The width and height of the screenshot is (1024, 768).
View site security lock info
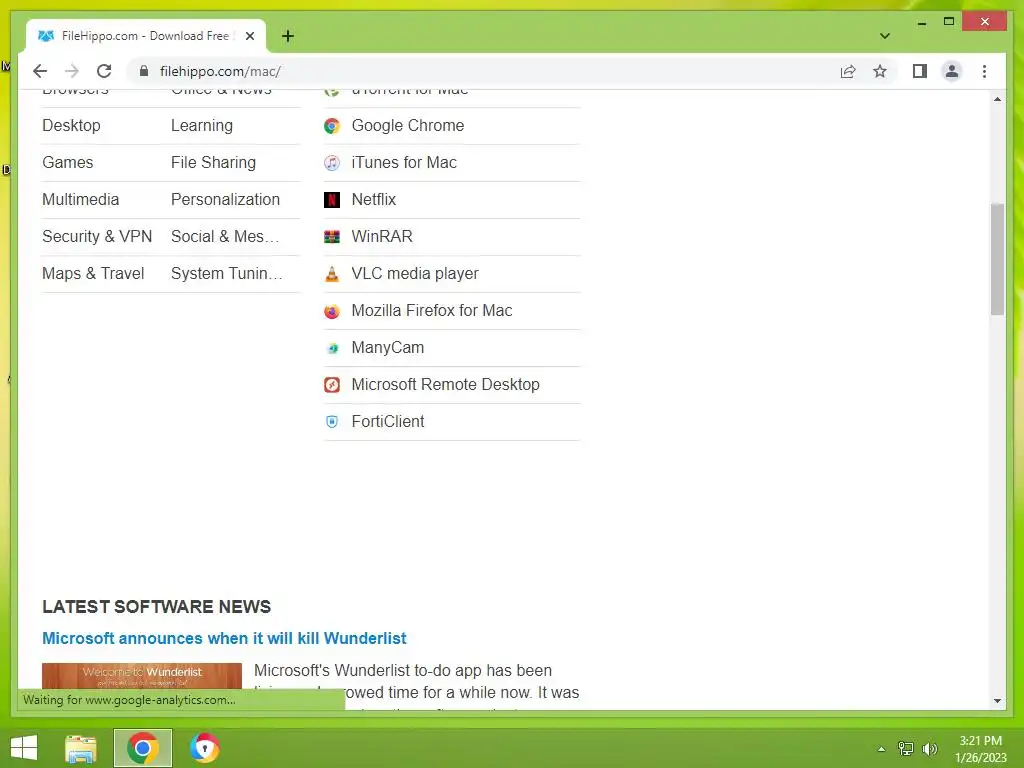(x=144, y=71)
